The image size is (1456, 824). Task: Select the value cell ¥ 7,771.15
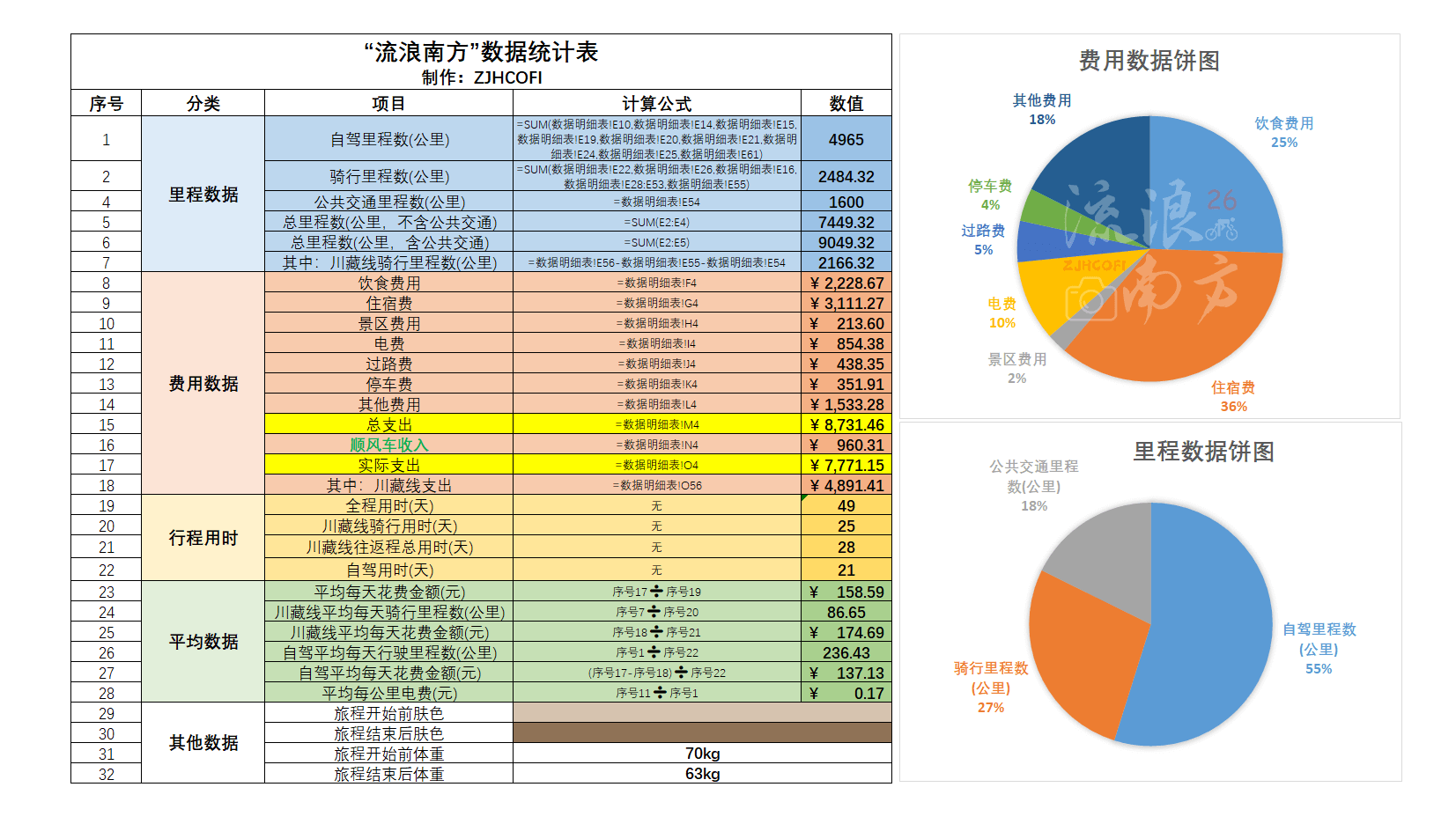(846, 465)
